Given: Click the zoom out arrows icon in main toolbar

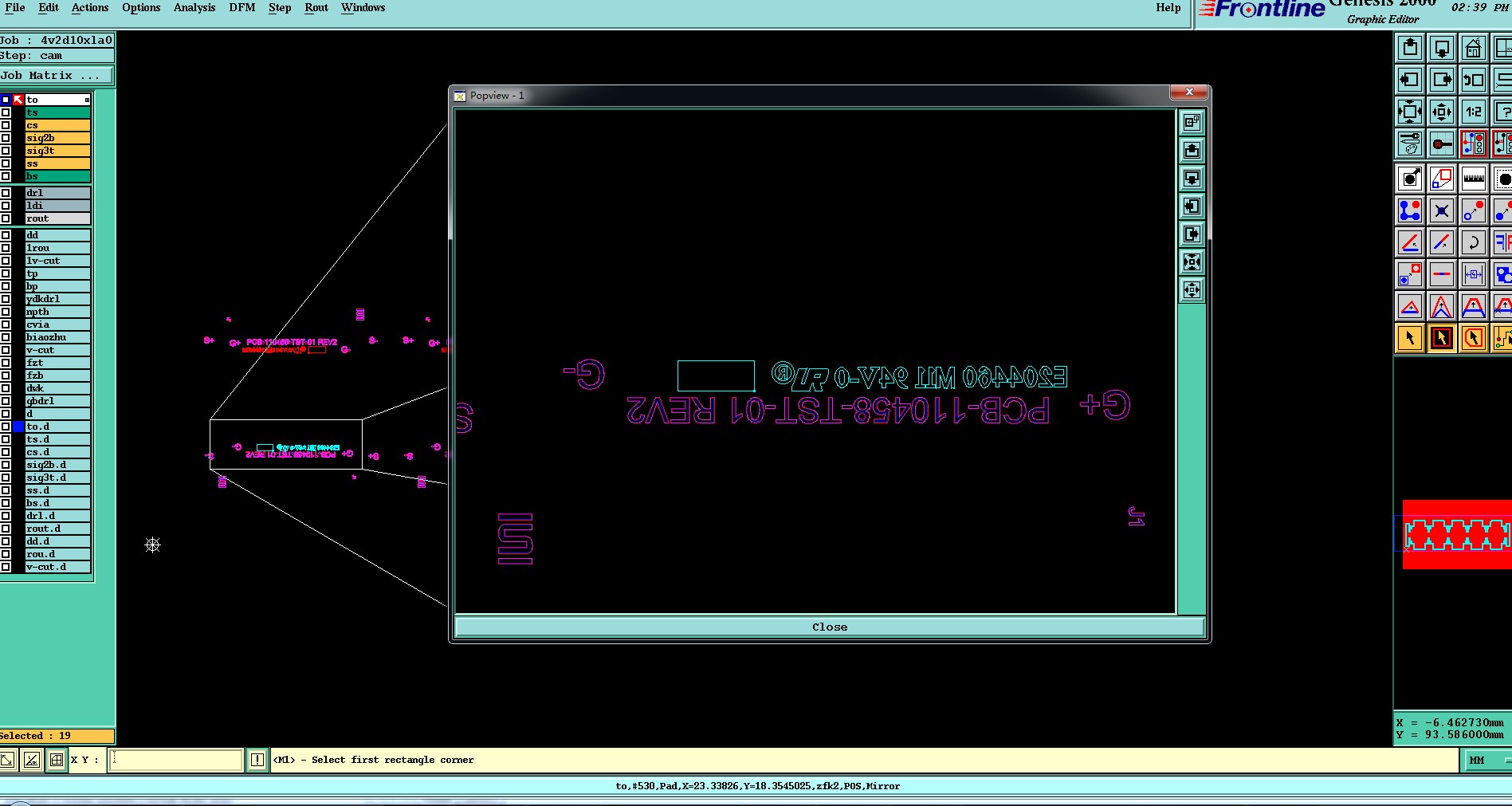Looking at the screenshot, I should click(x=1410, y=112).
